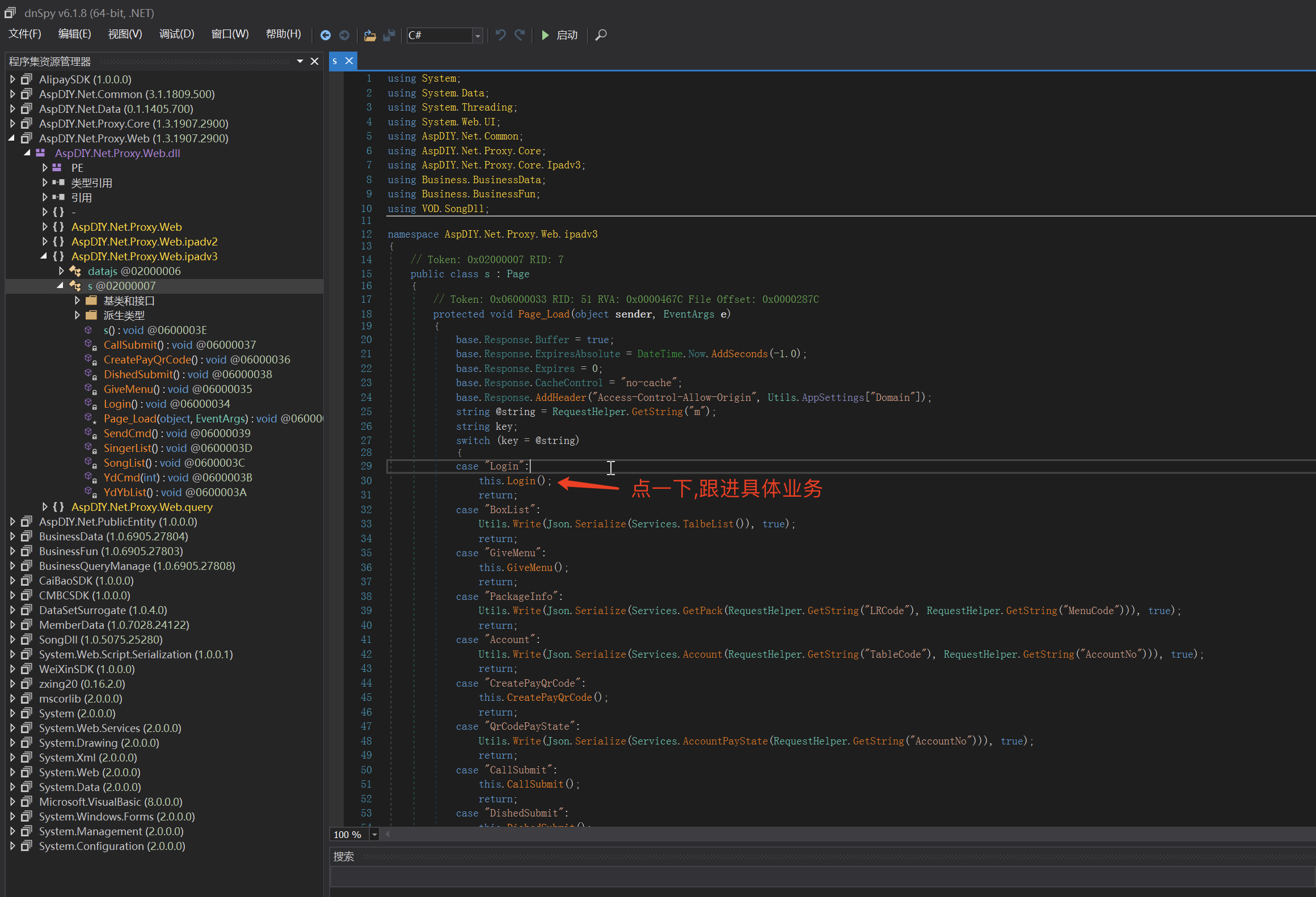
Task: Click the open file folder icon
Action: [x=370, y=35]
